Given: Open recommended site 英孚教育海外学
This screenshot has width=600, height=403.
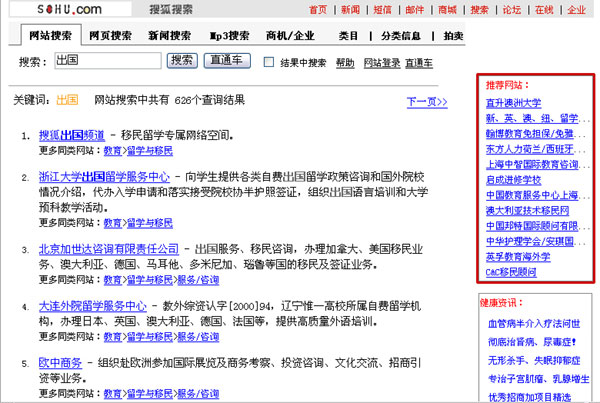Looking at the screenshot, I should click(x=518, y=256).
